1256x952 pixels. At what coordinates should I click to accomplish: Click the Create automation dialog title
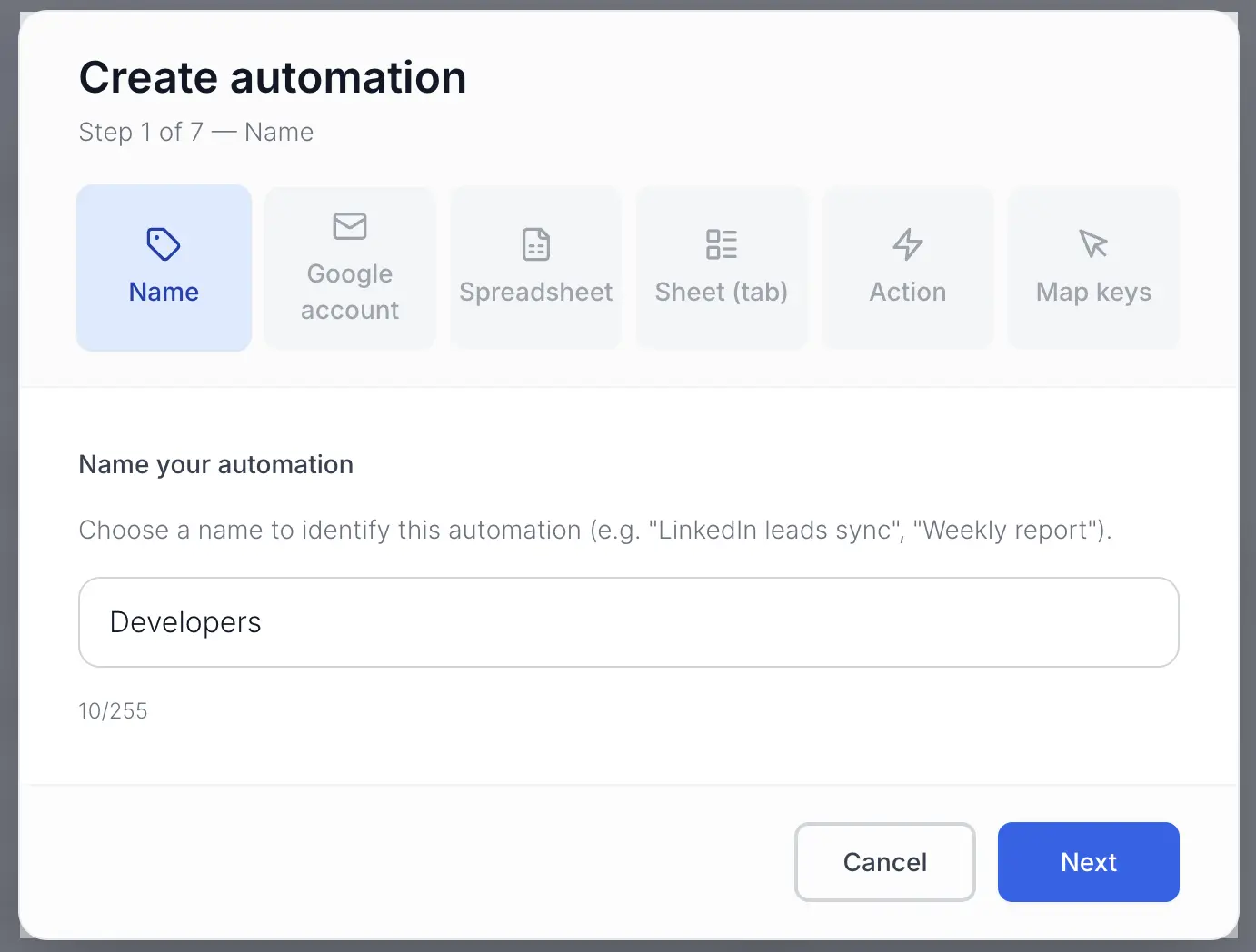click(273, 77)
